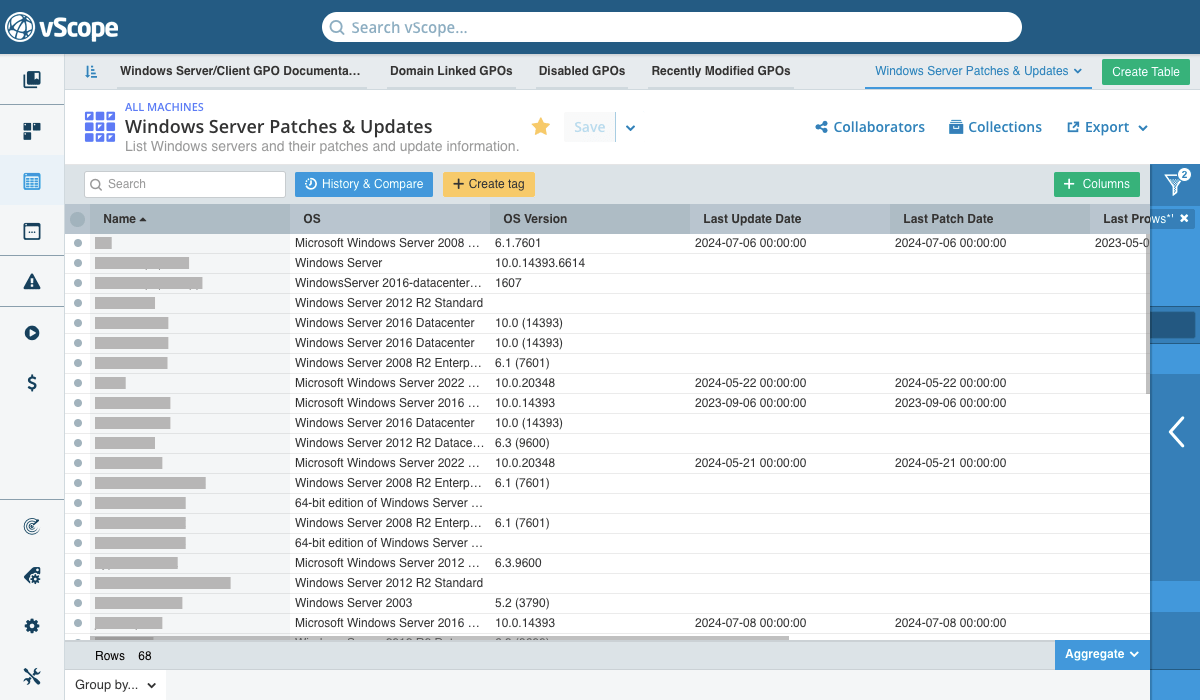Switch to Disabled GPOs tab
Screen dimensions: 1200x700
tap(582, 71)
